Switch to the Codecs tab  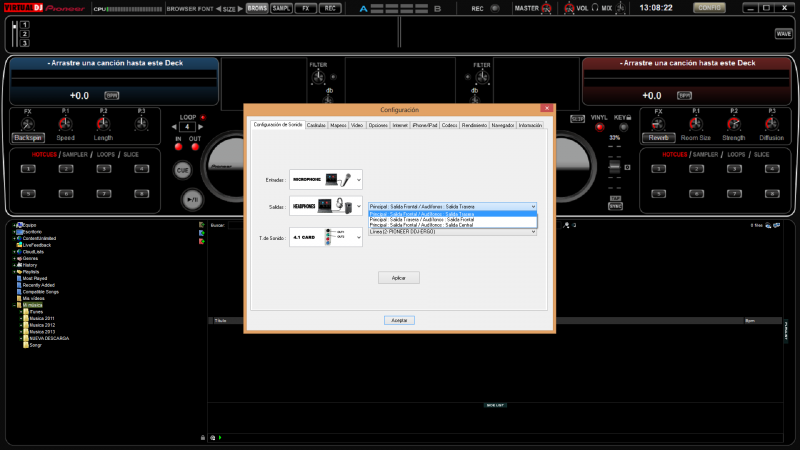coord(449,125)
